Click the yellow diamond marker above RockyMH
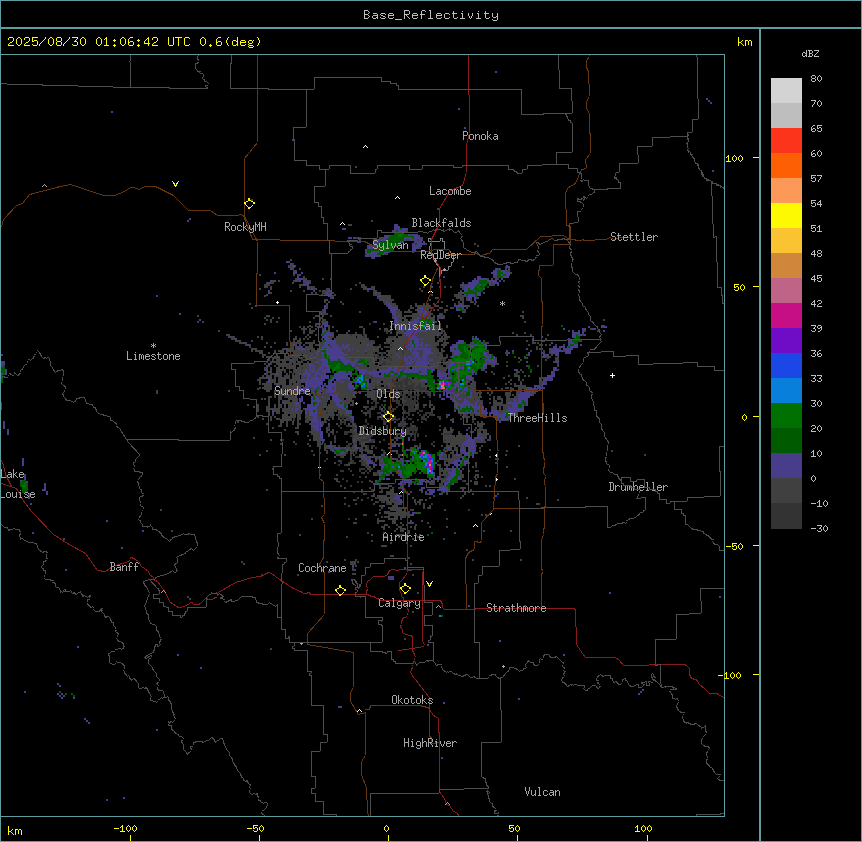The image size is (862, 842). click(250, 204)
